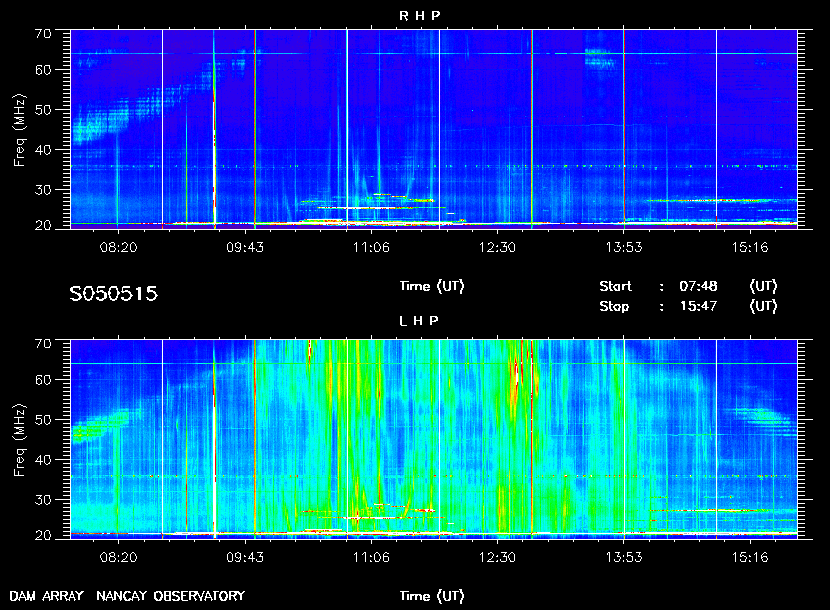
Task: Click the 60 MHz tick on RHP axis
Action: [43, 70]
